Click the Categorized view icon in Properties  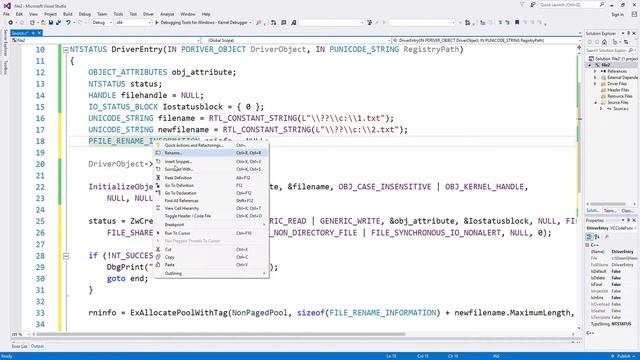589,237
